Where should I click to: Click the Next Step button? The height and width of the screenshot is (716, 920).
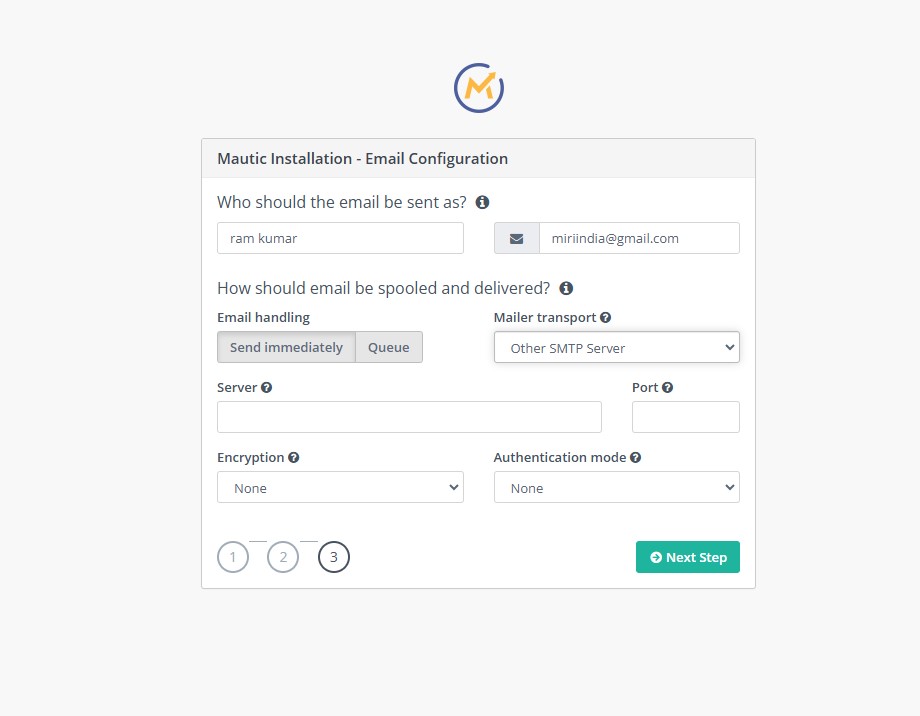pyautogui.click(x=688, y=557)
